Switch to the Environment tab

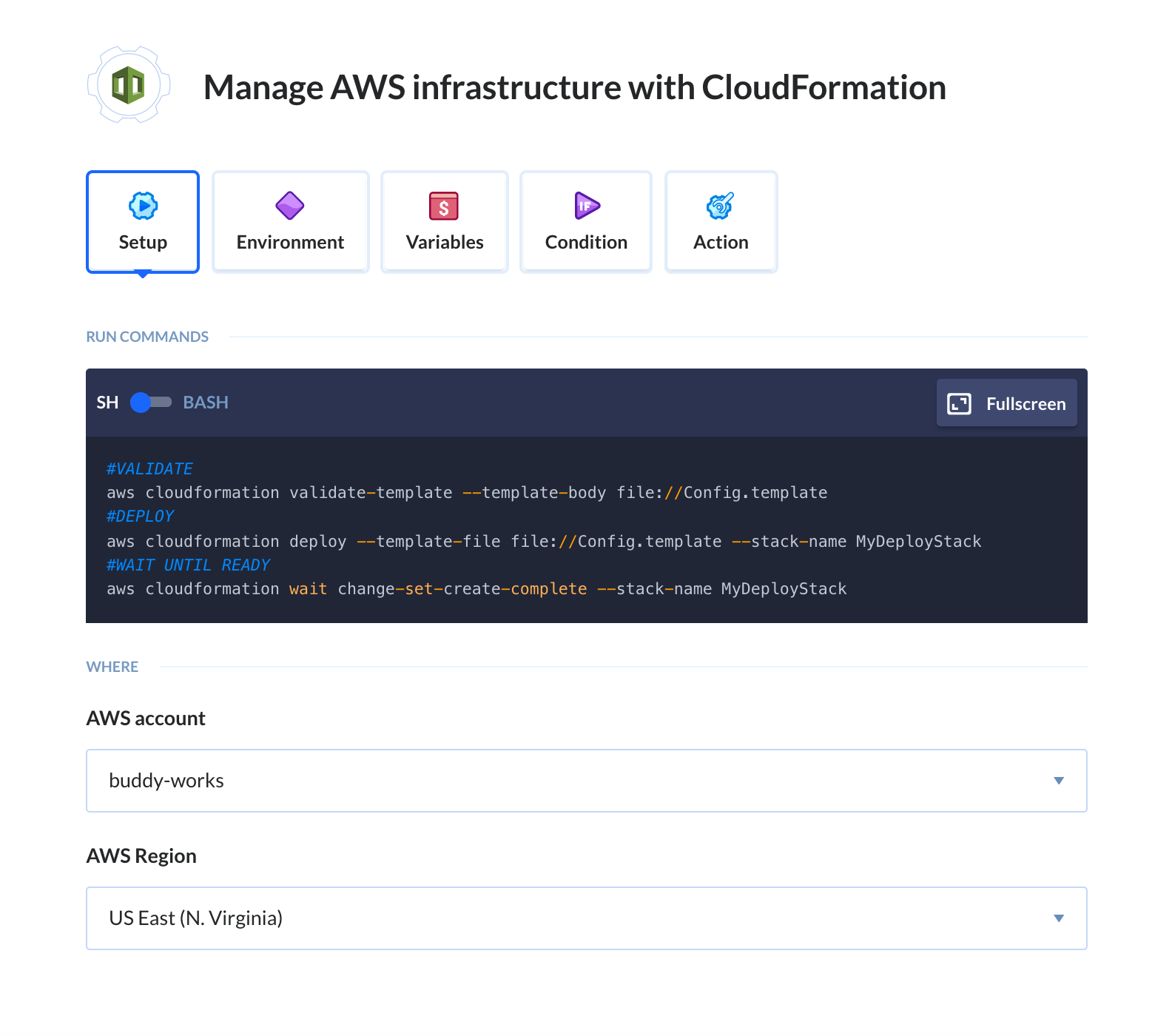pyautogui.click(x=290, y=222)
